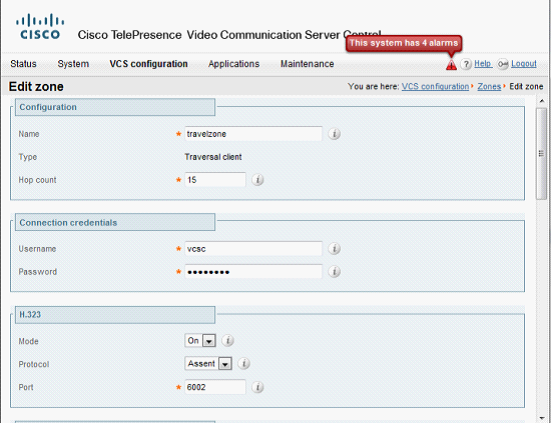Click the Logout link

pos(524,64)
